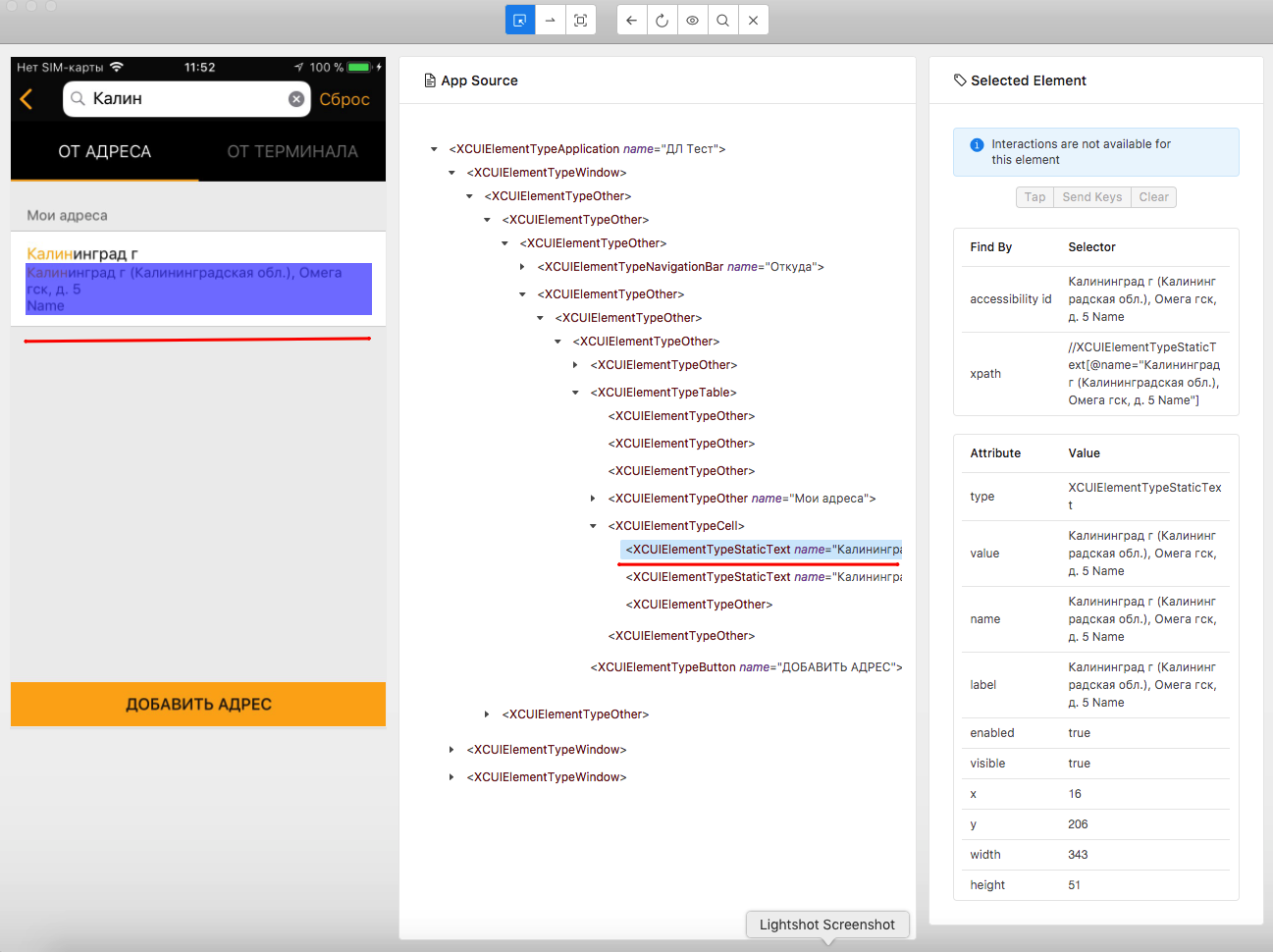Click the search field containing 'Калин'

pyautogui.click(x=186, y=98)
